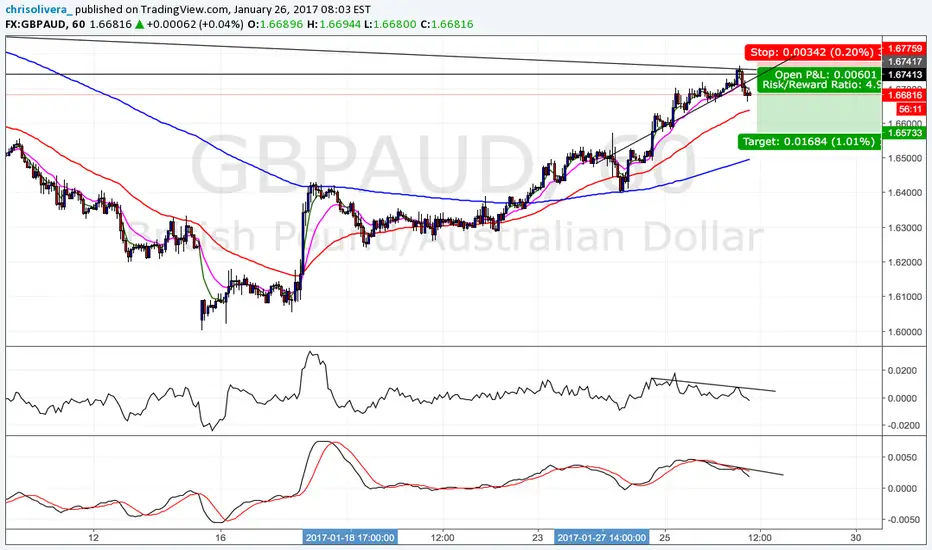Click the 1.67759 red price tag

pos(904,49)
